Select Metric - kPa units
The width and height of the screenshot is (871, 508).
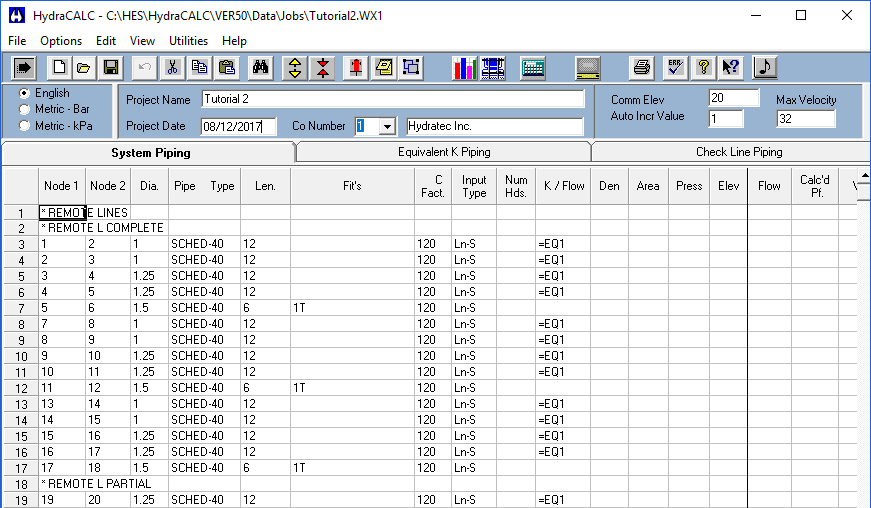point(24,125)
